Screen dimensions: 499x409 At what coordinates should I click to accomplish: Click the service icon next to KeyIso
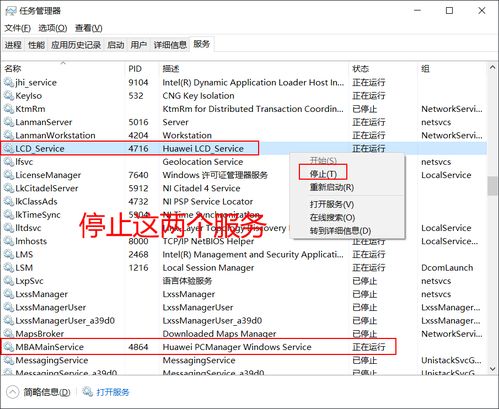(x=9, y=96)
